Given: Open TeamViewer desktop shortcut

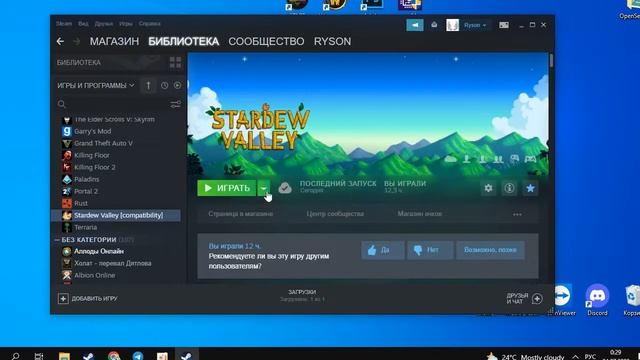Looking at the screenshot, I should [x=564, y=300].
